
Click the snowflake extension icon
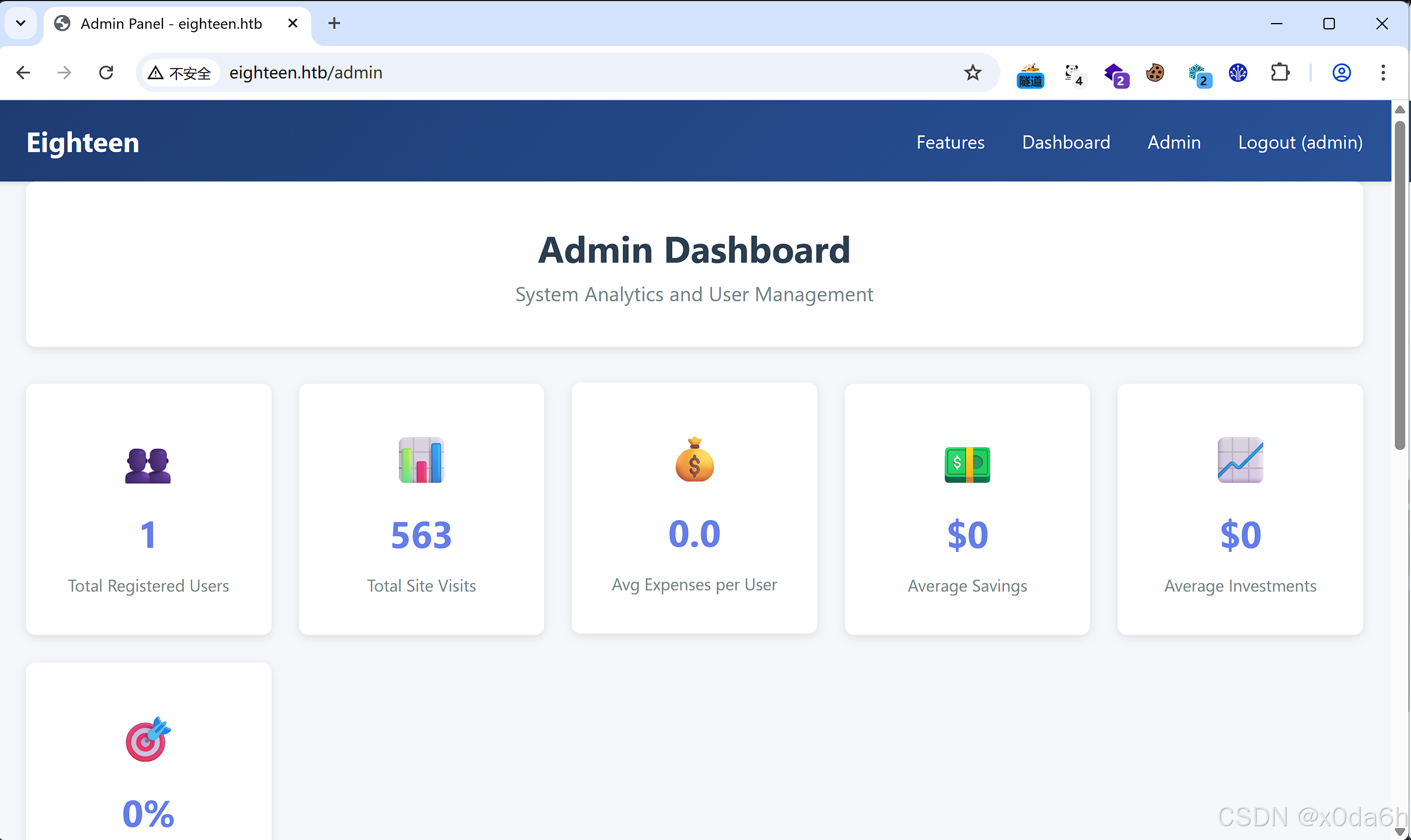(1199, 75)
